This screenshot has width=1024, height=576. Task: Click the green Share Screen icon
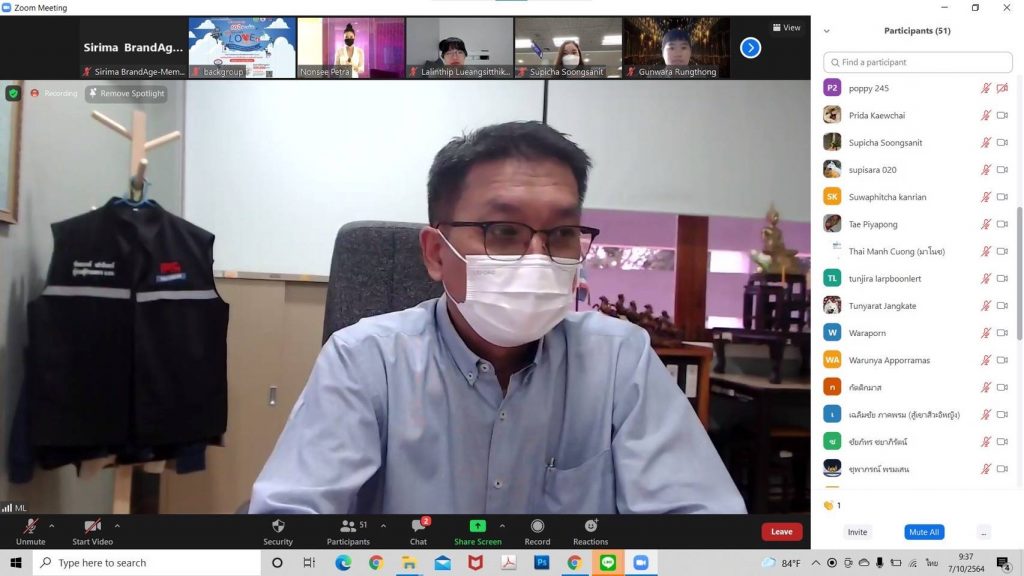477,526
